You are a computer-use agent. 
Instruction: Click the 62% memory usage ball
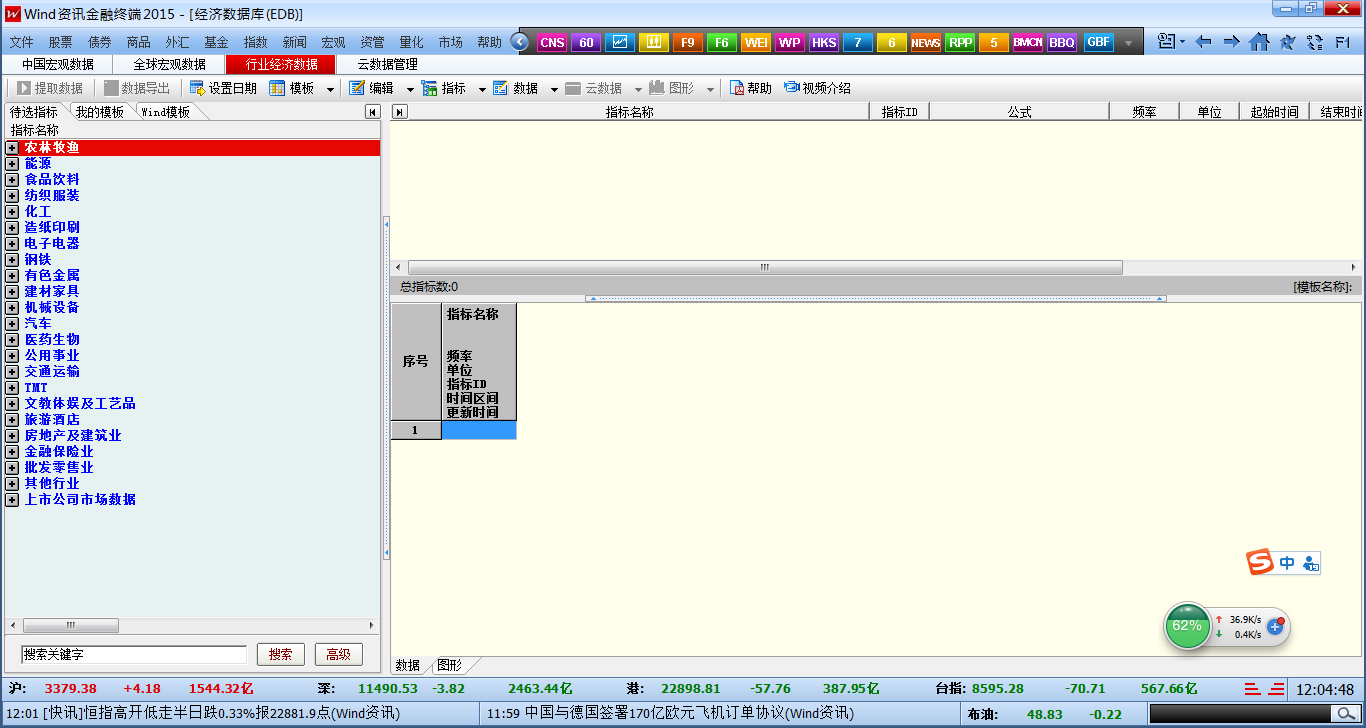(x=1187, y=626)
